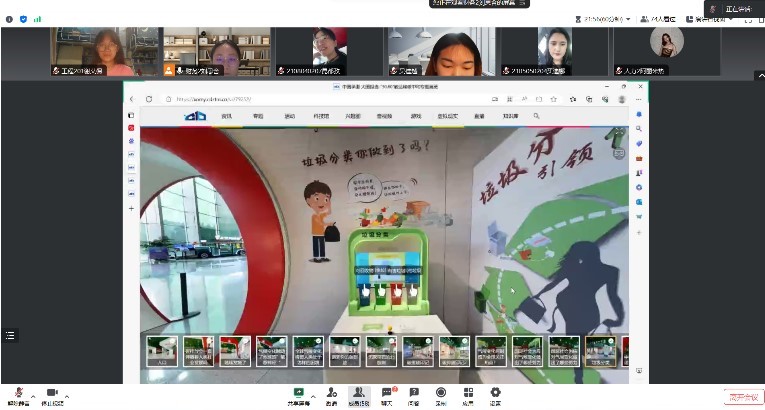765x410 pixels.
Task: Click the share screen icon
Action: click(x=297, y=393)
